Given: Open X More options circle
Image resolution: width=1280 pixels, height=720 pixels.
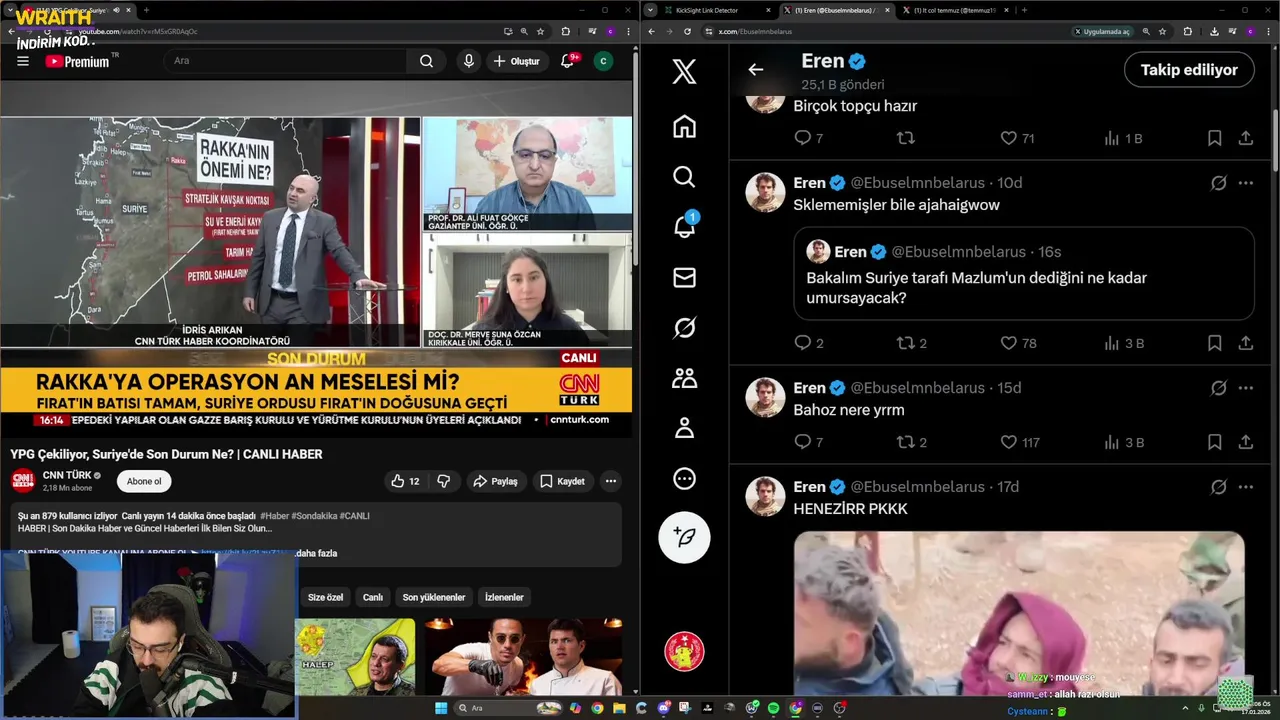Looking at the screenshot, I should click(x=684, y=479).
